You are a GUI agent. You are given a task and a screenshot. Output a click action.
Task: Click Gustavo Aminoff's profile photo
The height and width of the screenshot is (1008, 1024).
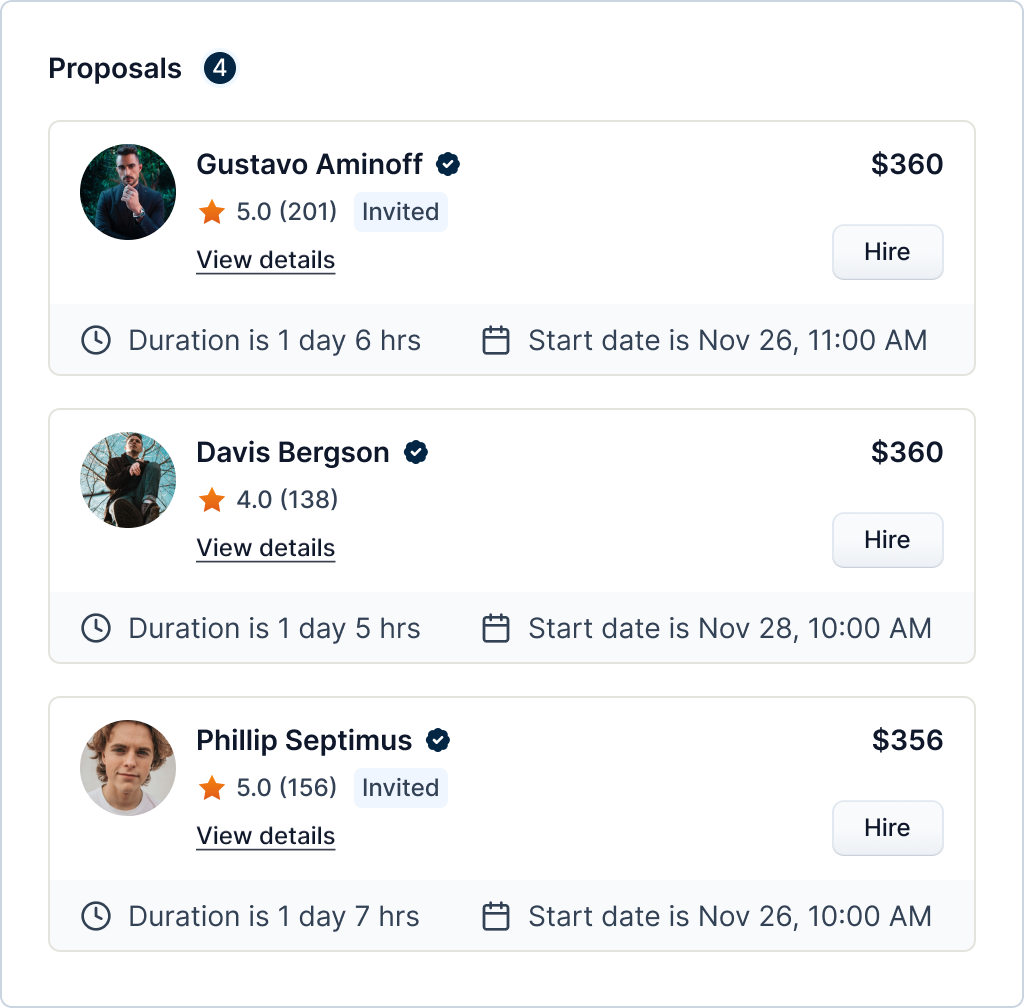pyautogui.click(x=128, y=192)
